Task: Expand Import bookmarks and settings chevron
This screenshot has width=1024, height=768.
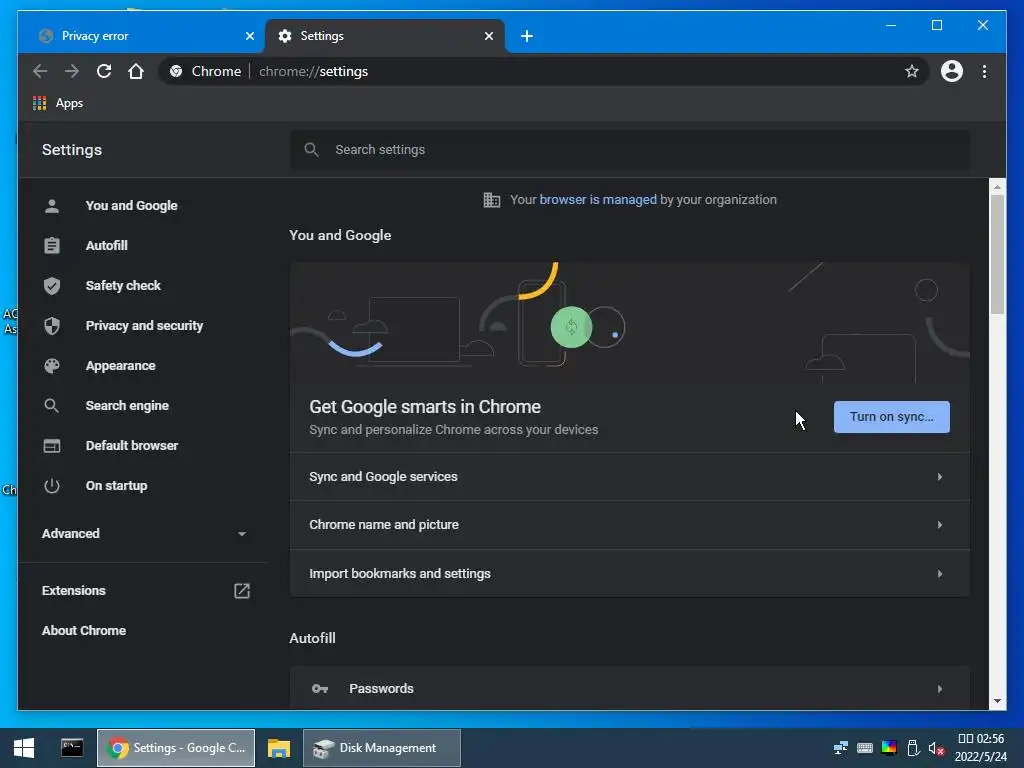Action: click(x=940, y=574)
